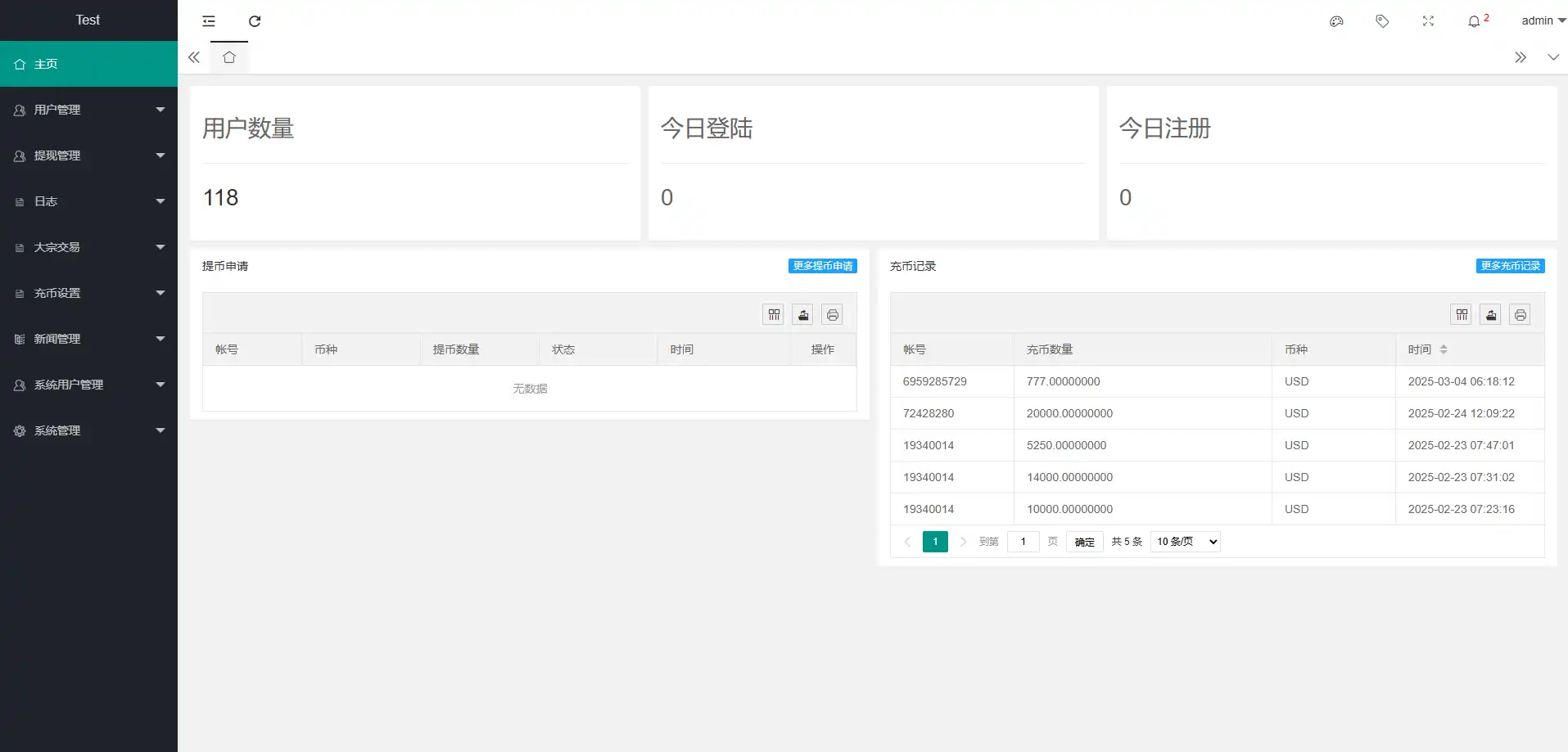Click the 更多充币记录 button
Screen dimensions: 1568x752
tap(1510, 266)
